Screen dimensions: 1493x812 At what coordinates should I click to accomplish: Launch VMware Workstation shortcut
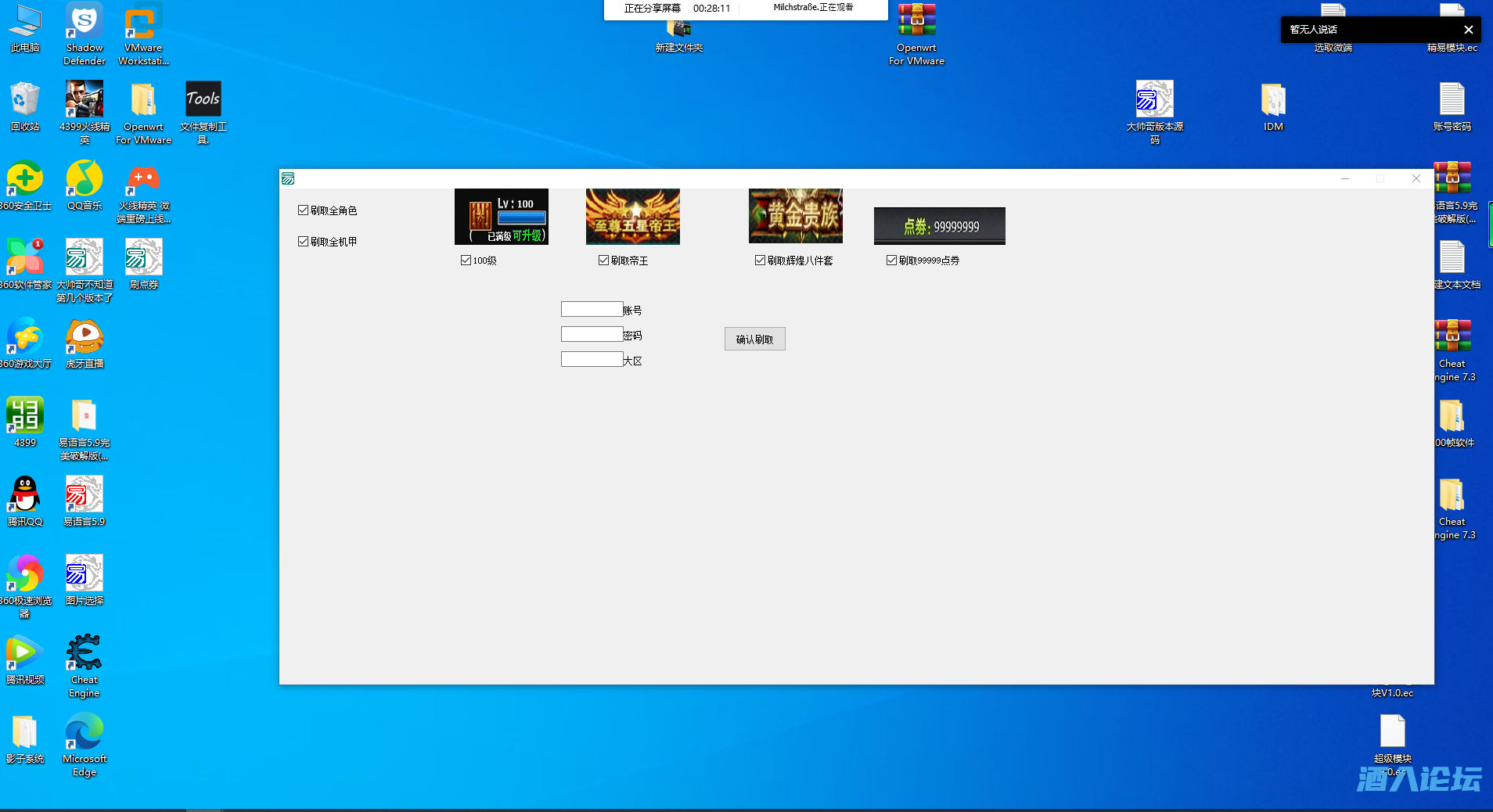(143, 23)
